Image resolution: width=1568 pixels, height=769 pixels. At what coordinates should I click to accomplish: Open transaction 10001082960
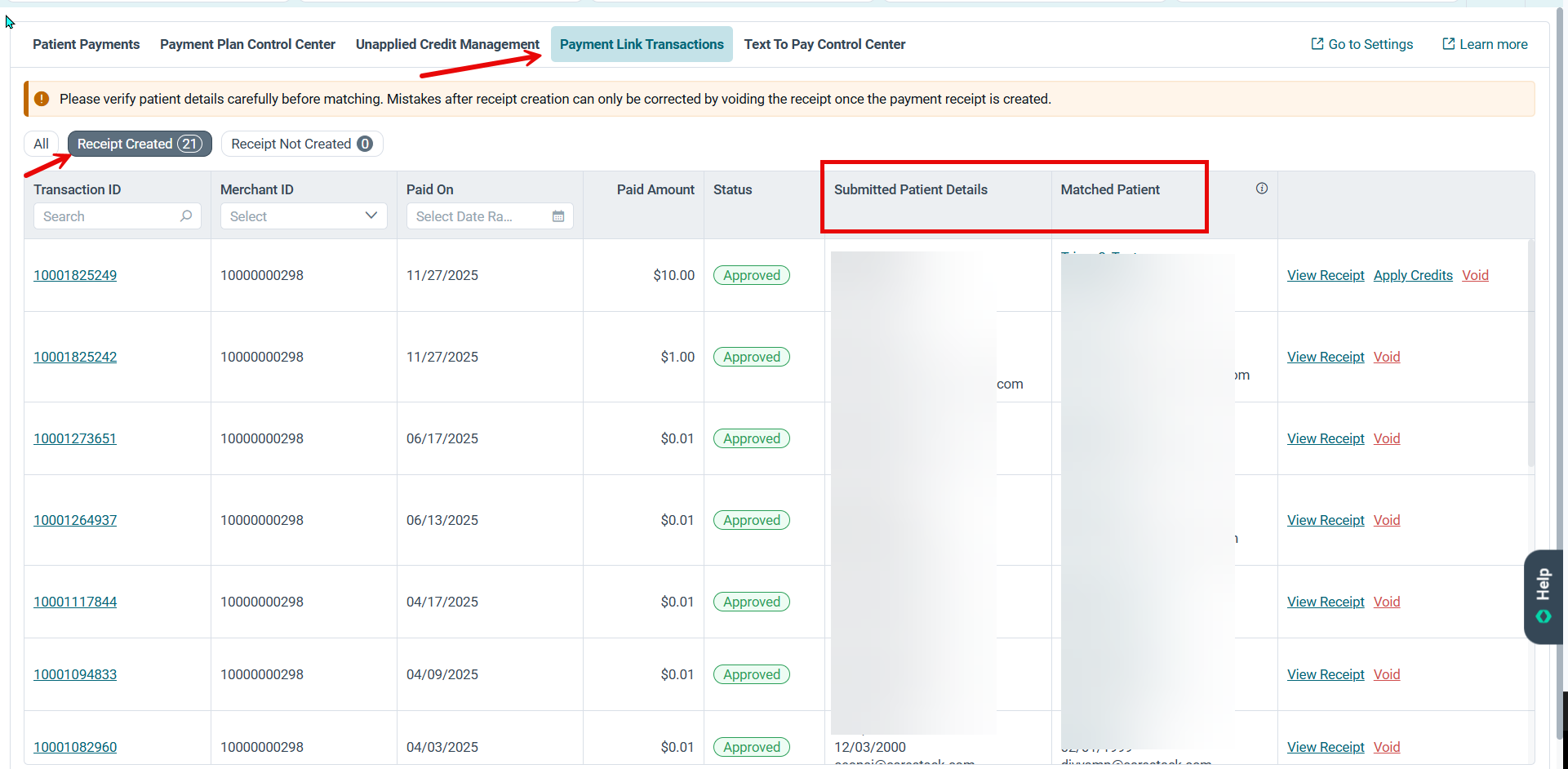click(x=75, y=747)
